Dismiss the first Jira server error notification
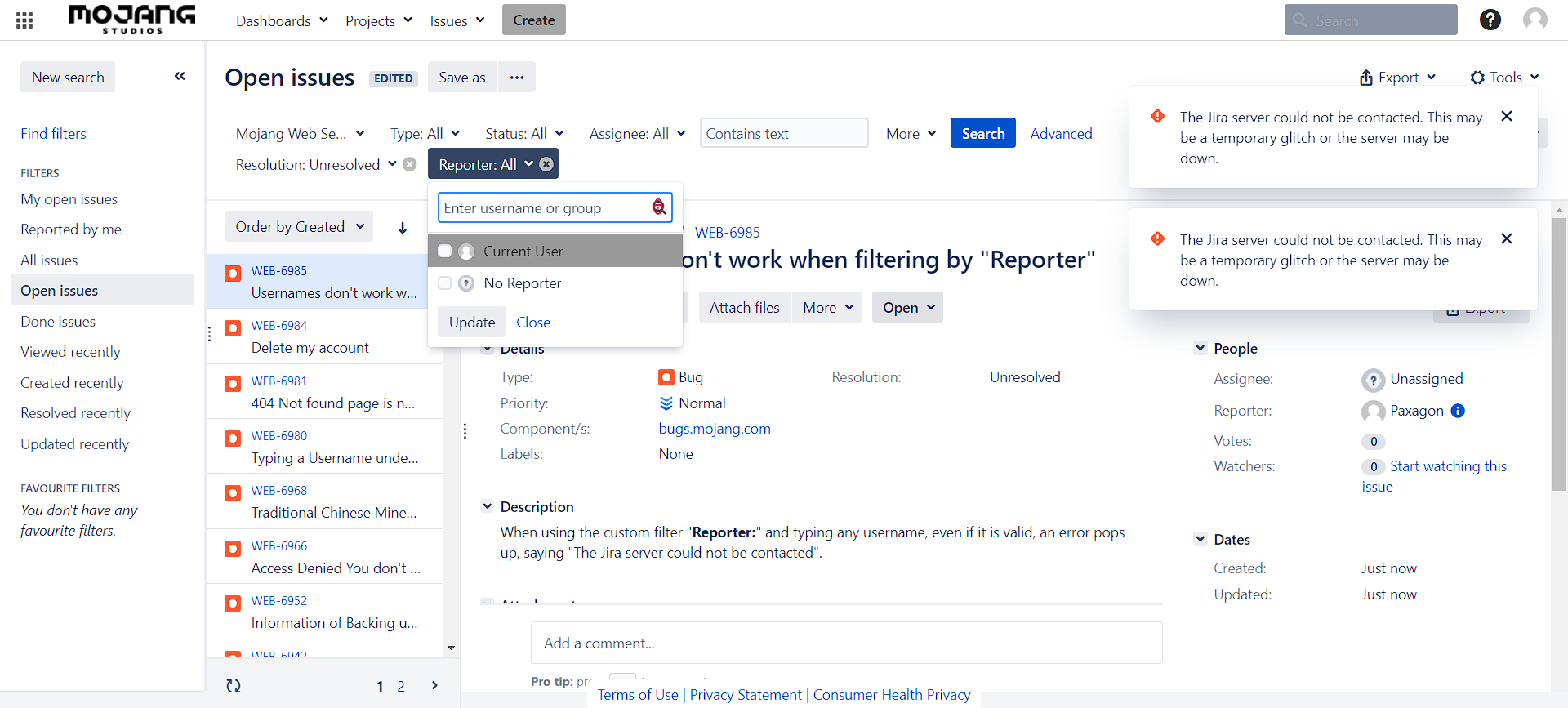Screen dimensions: 1568x708 tap(1507, 117)
